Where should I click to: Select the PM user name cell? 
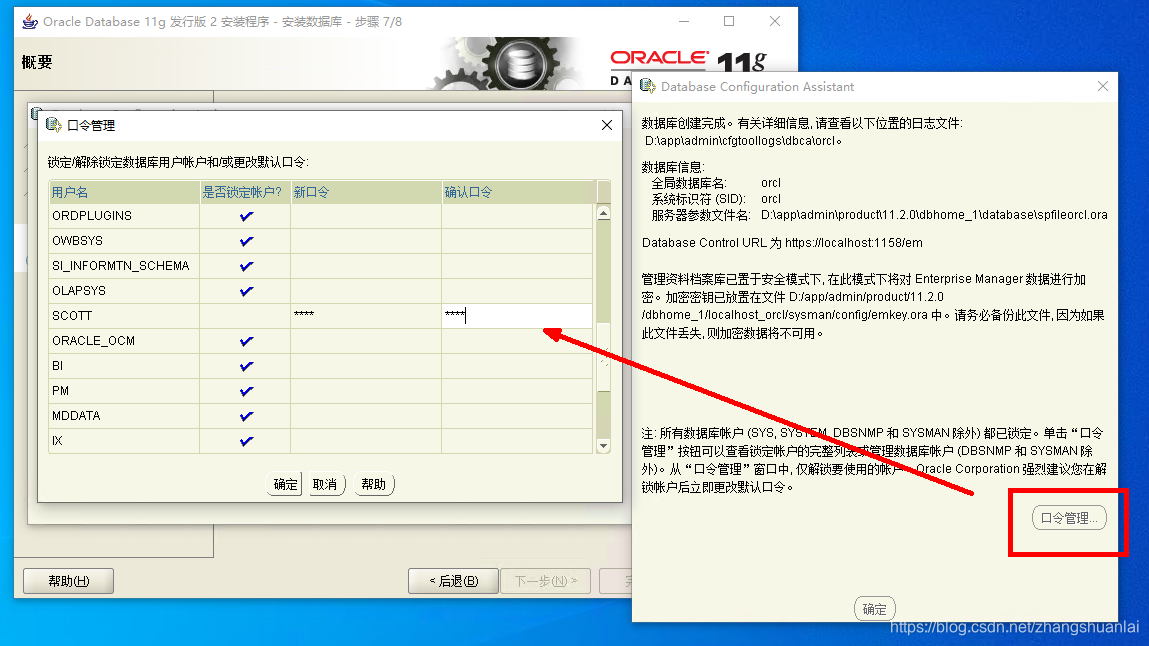click(124, 391)
